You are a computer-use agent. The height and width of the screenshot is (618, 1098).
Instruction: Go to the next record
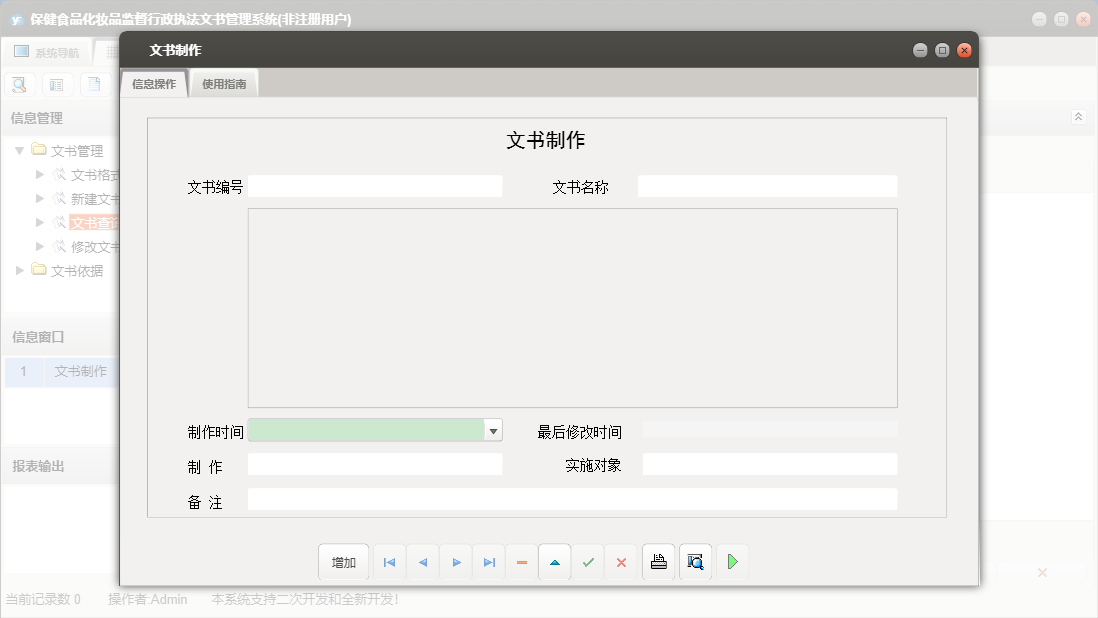point(455,561)
